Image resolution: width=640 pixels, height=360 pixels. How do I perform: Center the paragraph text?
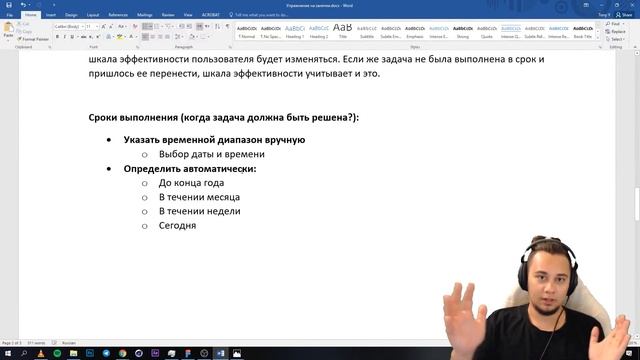[153, 37]
